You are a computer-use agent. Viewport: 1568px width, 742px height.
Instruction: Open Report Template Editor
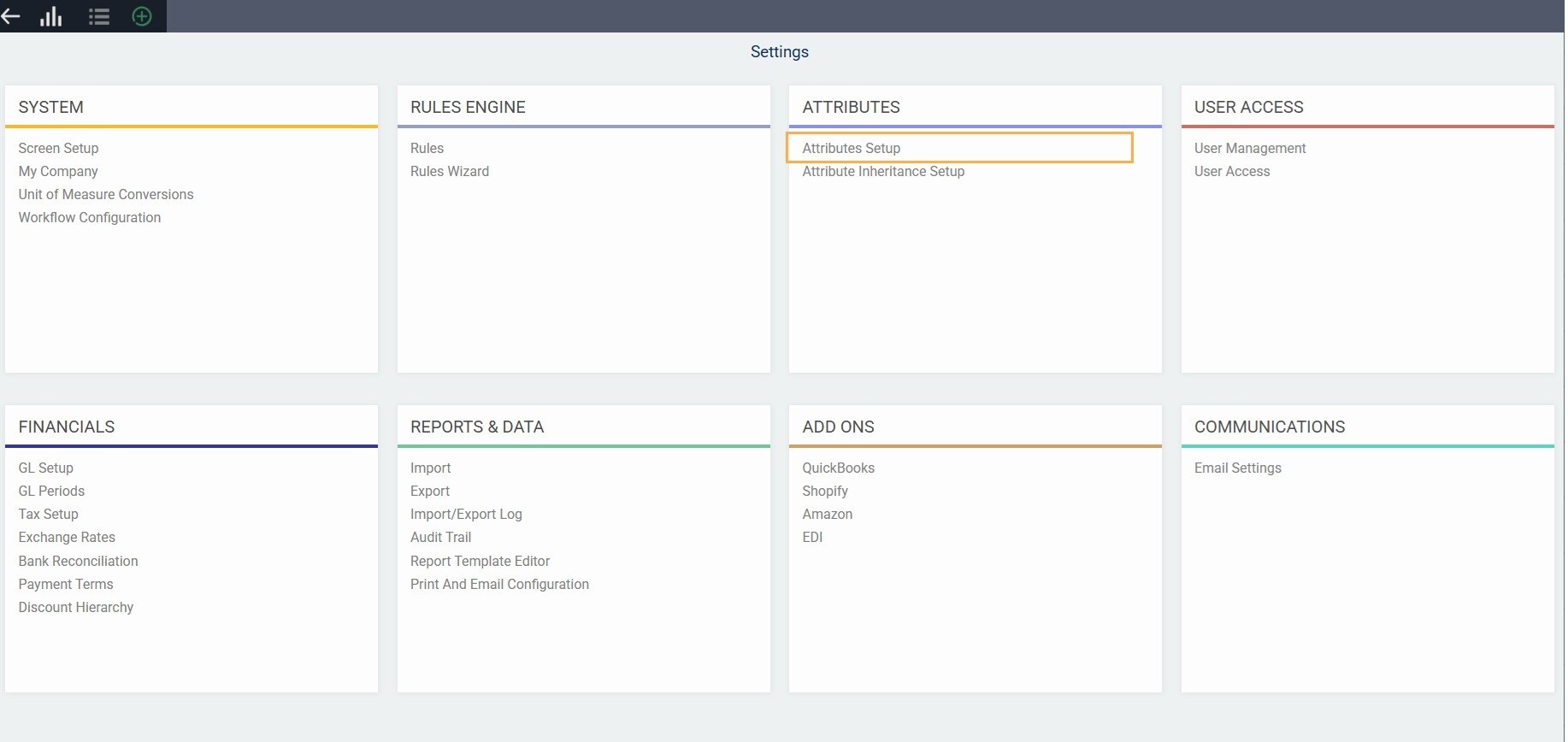coord(480,561)
